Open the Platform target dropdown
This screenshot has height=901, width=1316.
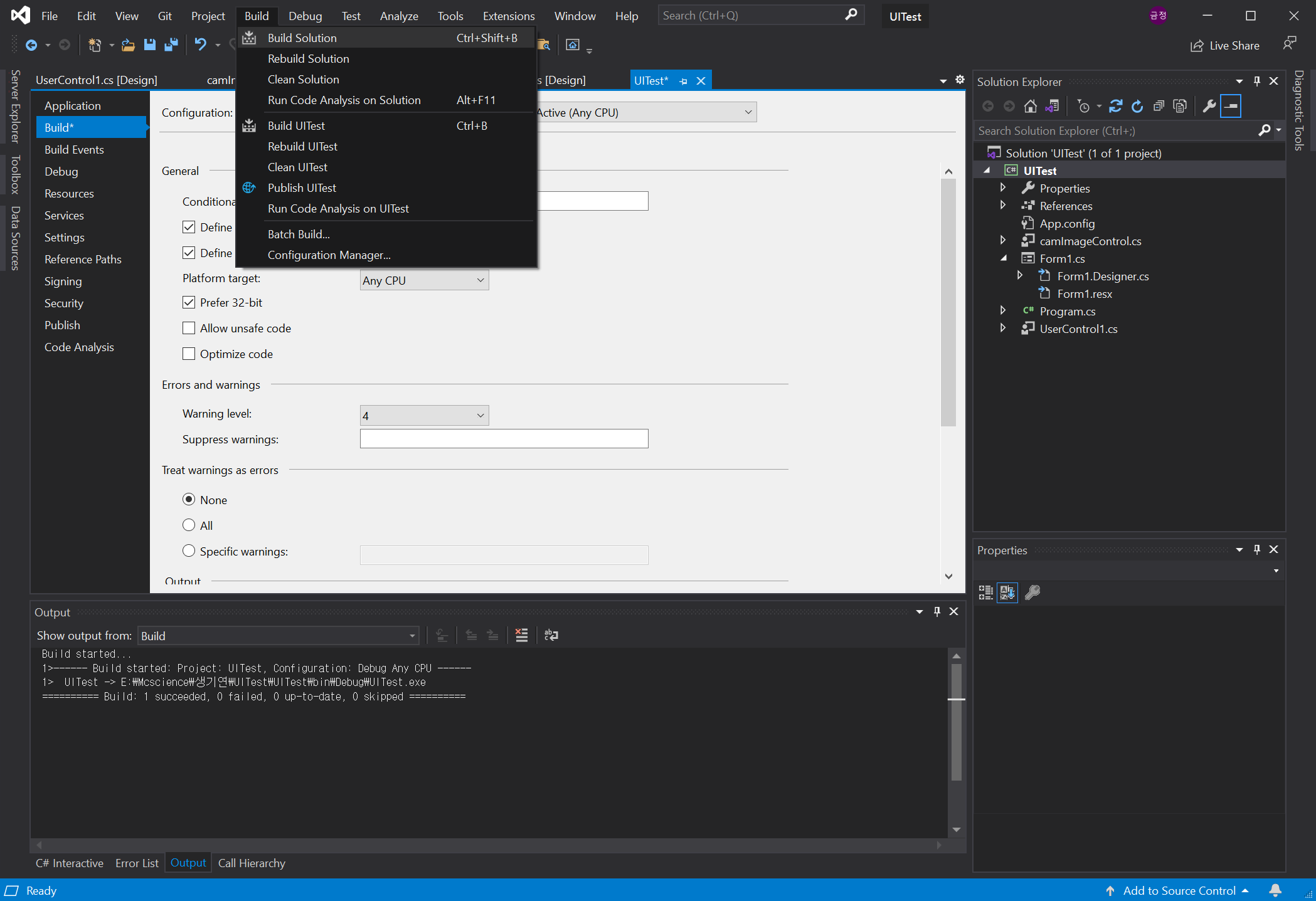tap(424, 280)
